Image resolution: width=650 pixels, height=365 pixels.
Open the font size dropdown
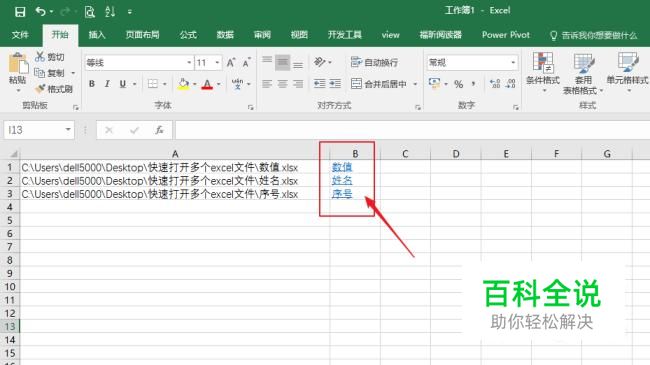[x=217, y=63]
